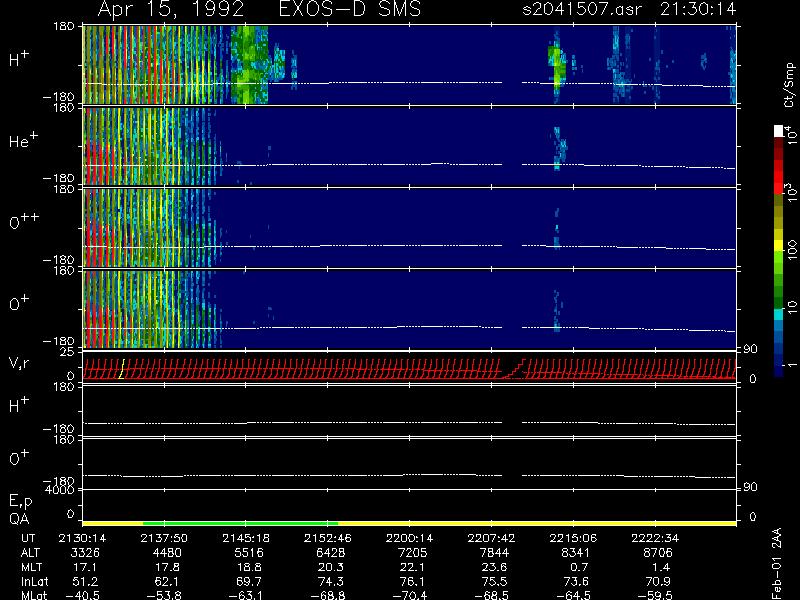Viewport: 800px width, 600px height.
Task: Click the InLat value "51.2"
Action: pos(85,581)
